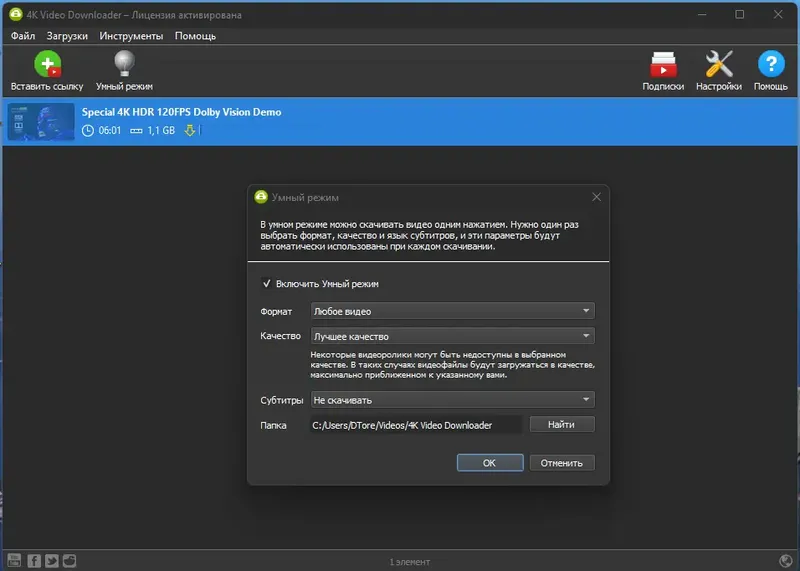Image resolution: width=800 pixels, height=571 pixels.
Task: Click the Twitter icon in status bar
Action: click(52, 561)
